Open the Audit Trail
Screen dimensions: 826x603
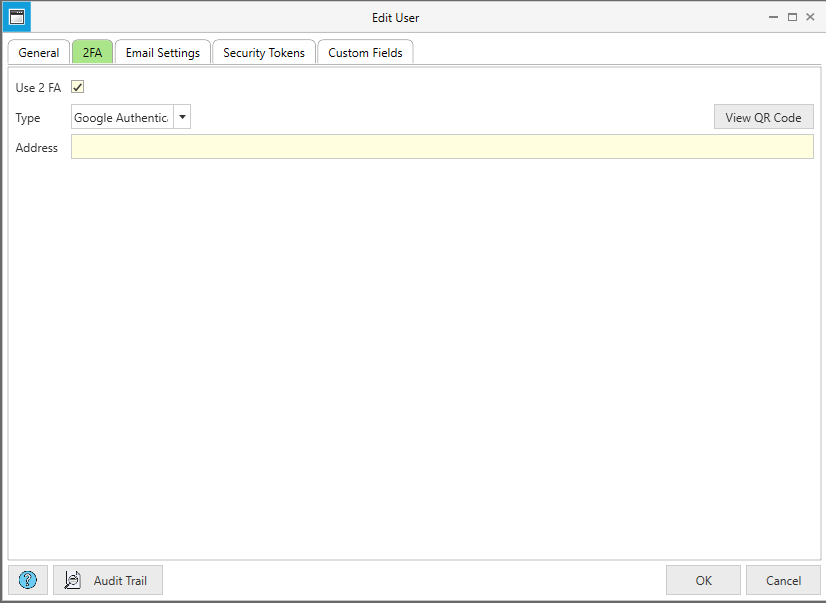(x=108, y=580)
